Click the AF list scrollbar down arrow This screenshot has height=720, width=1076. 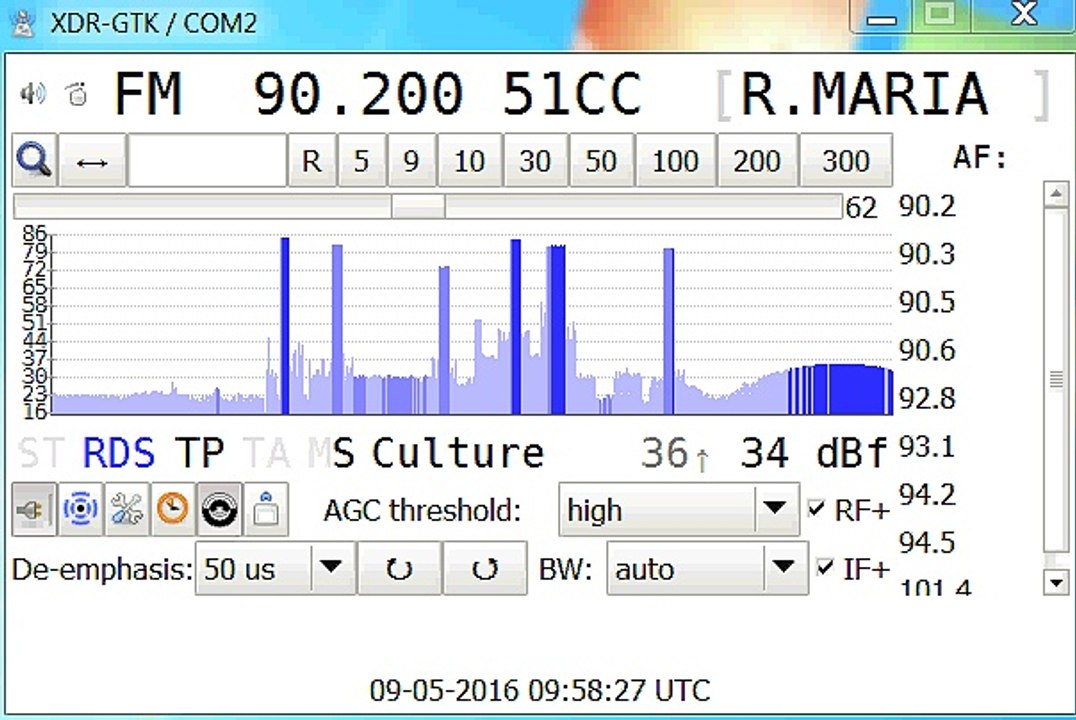(x=1055, y=583)
